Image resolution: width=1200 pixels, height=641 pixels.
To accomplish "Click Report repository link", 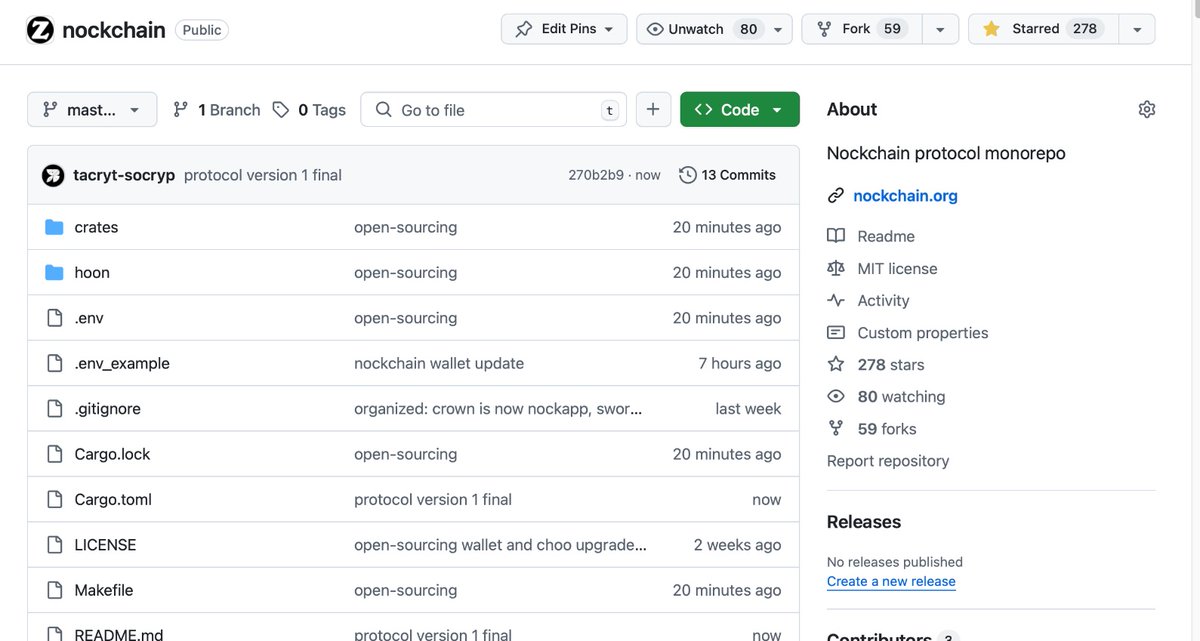I will point(888,460).
